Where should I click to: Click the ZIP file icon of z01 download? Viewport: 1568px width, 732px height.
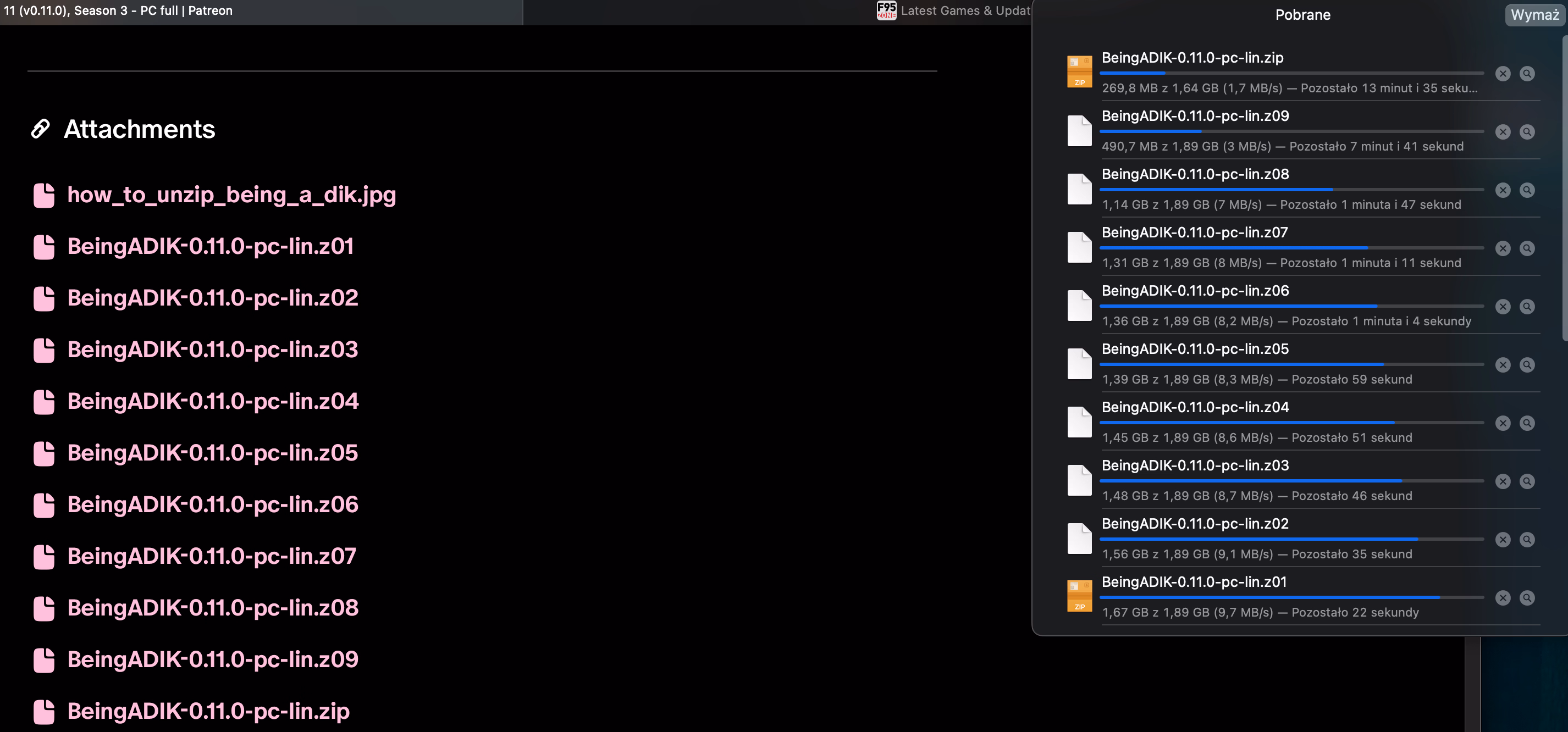(1079, 596)
